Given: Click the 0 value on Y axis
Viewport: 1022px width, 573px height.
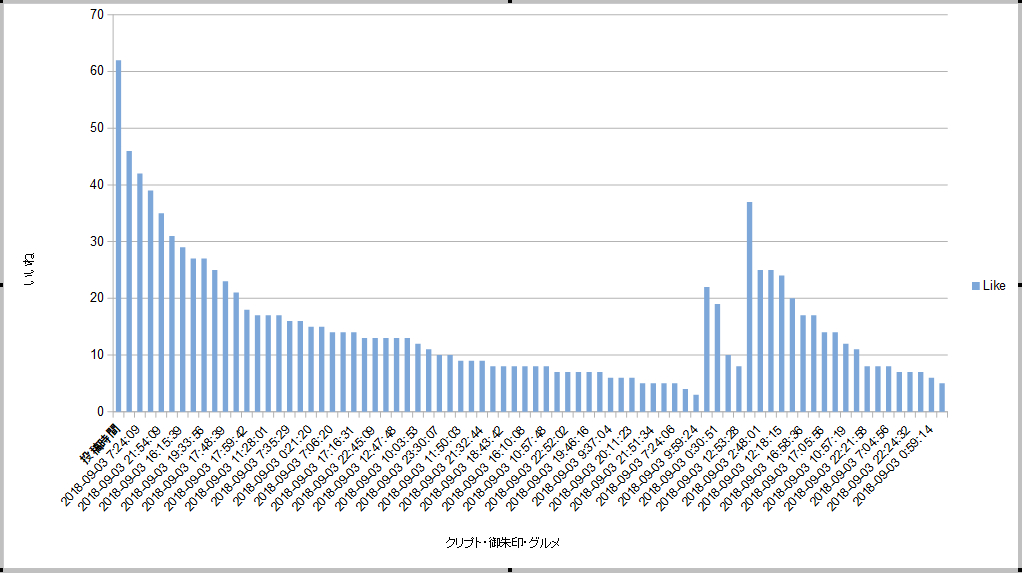Looking at the screenshot, I should click(100, 411).
